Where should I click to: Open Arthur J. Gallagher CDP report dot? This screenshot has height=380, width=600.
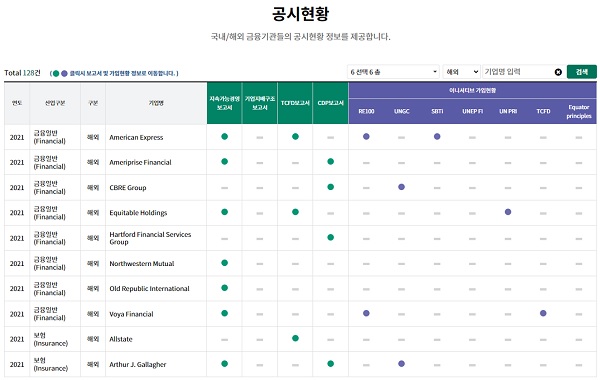tap(331, 364)
